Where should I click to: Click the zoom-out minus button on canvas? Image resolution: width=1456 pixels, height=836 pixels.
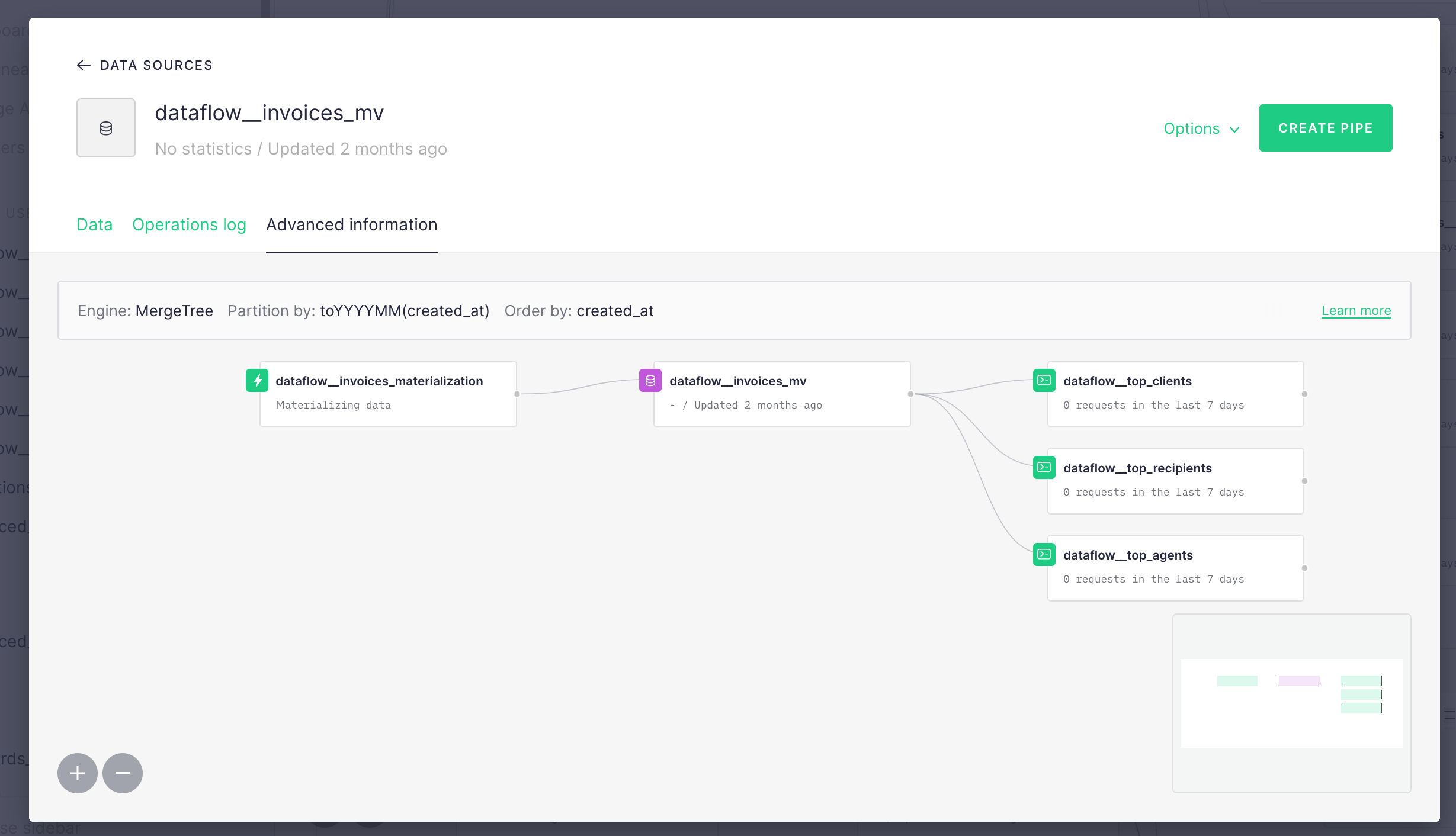[x=122, y=773]
